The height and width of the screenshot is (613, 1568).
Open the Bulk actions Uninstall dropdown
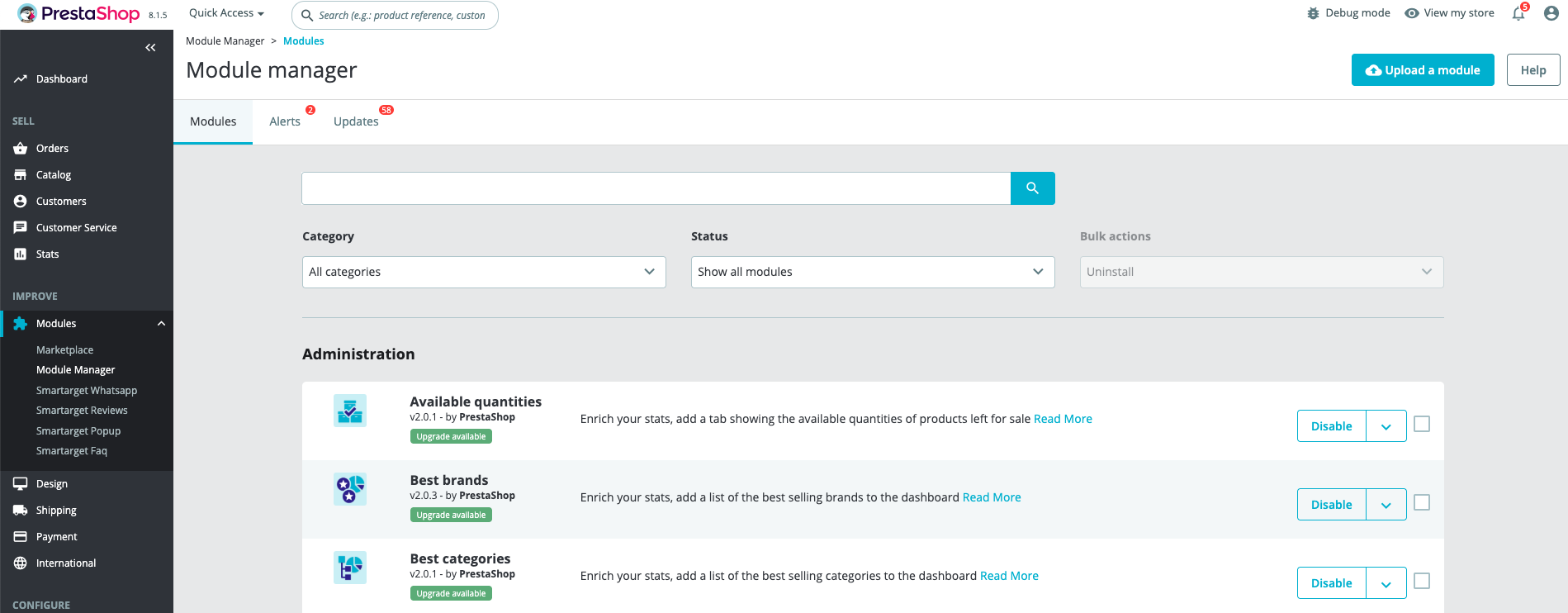point(1262,272)
